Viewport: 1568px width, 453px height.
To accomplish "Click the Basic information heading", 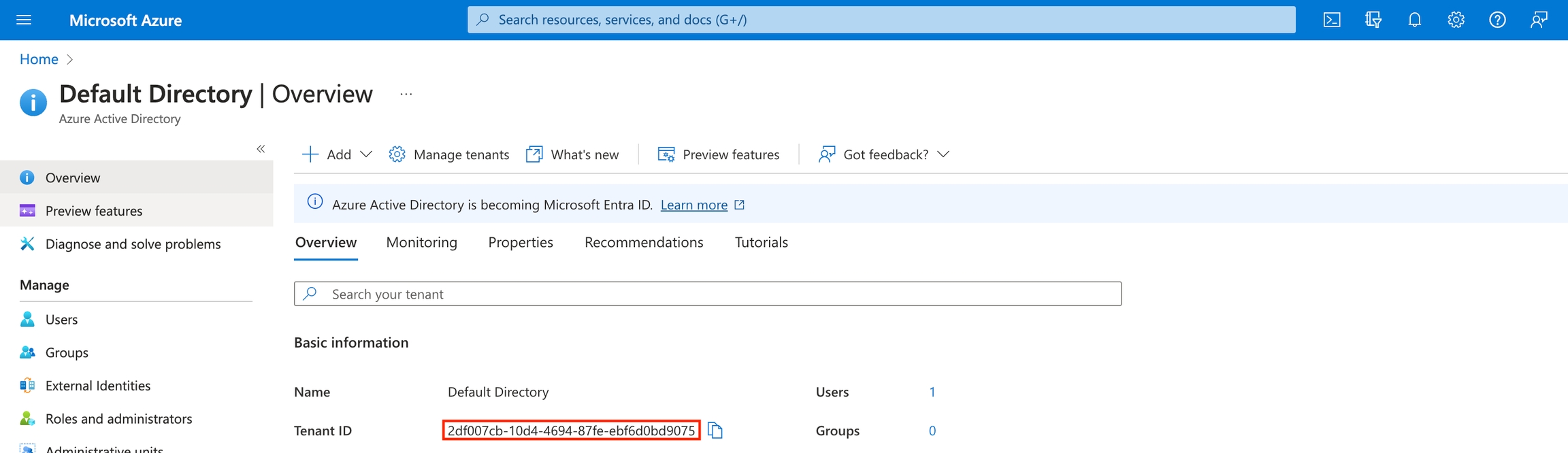I will (x=351, y=342).
